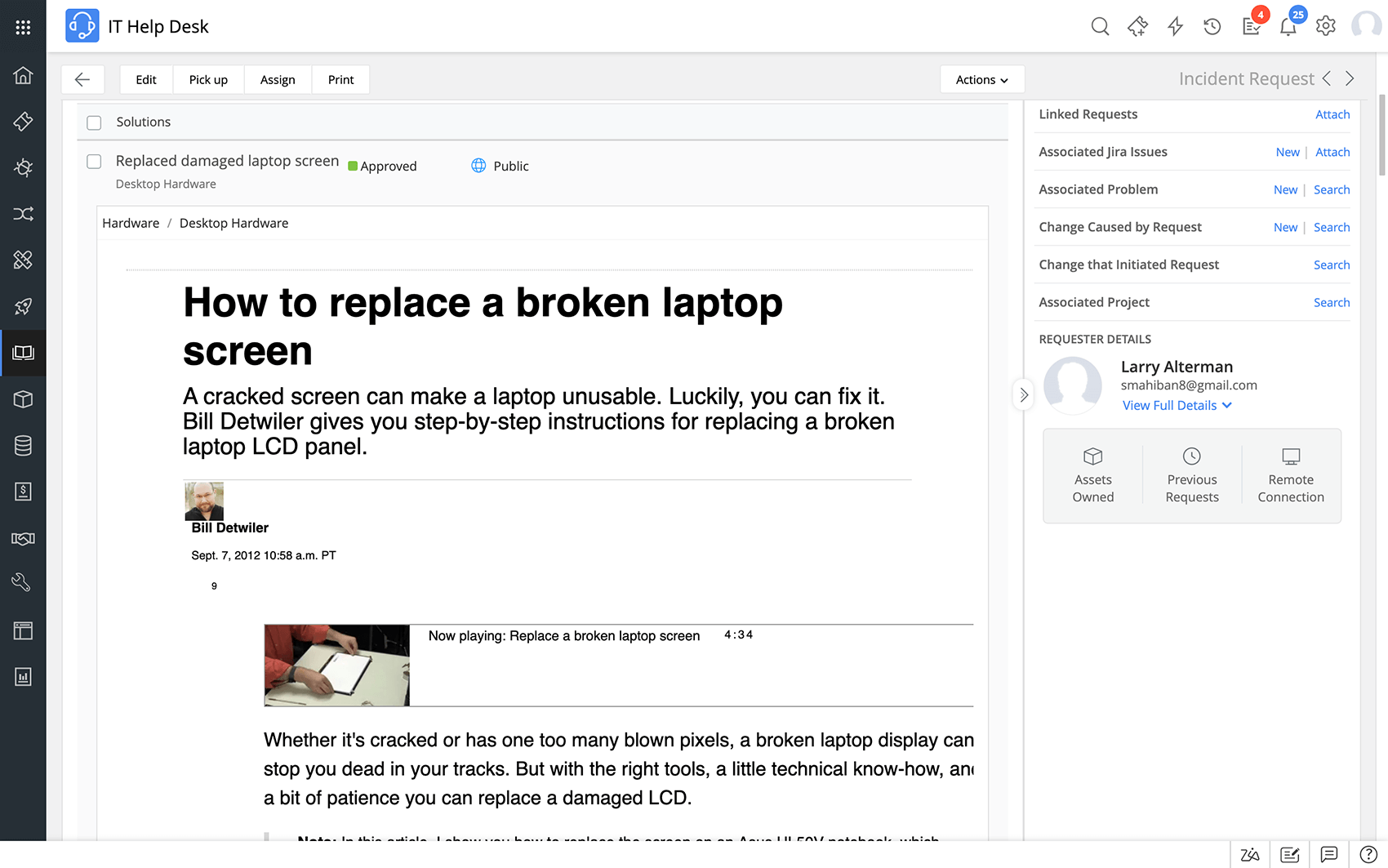Go to Home in the sidebar

[x=23, y=75]
